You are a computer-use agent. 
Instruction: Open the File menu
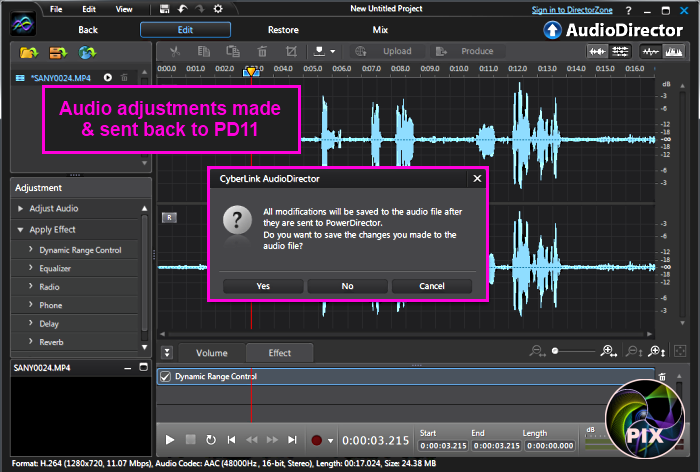click(x=56, y=9)
